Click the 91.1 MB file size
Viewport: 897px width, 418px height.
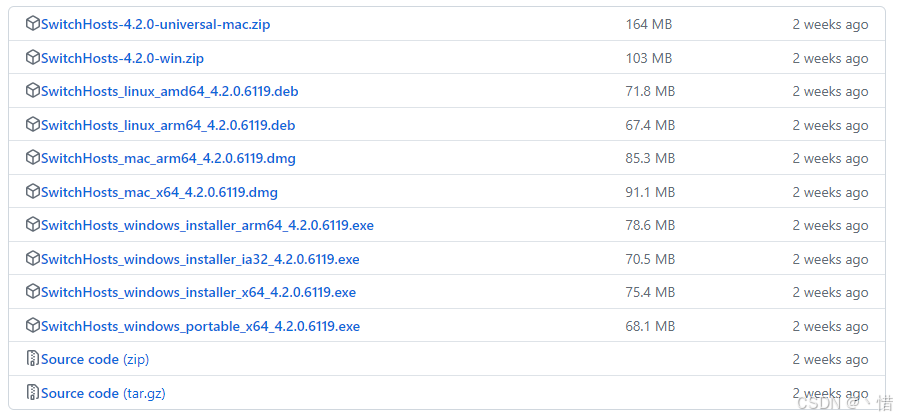650,192
